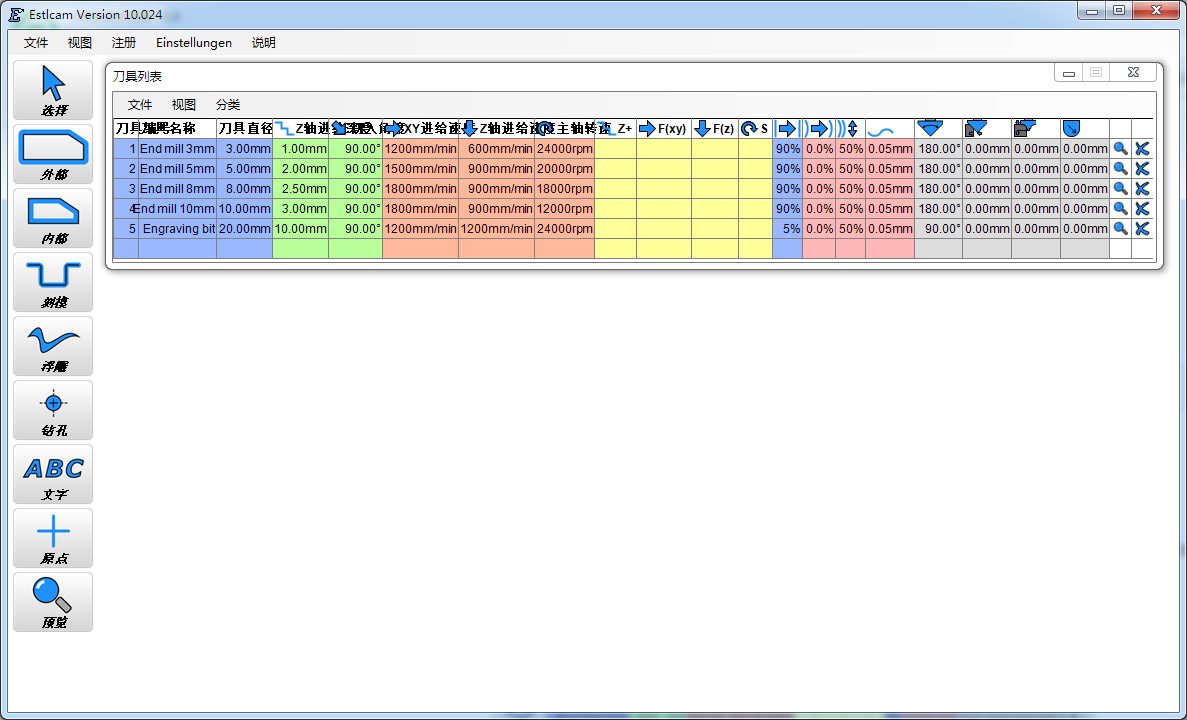This screenshot has width=1187, height=720.
Task: Click the F(xy) column header icon
Action: coord(663,129)
